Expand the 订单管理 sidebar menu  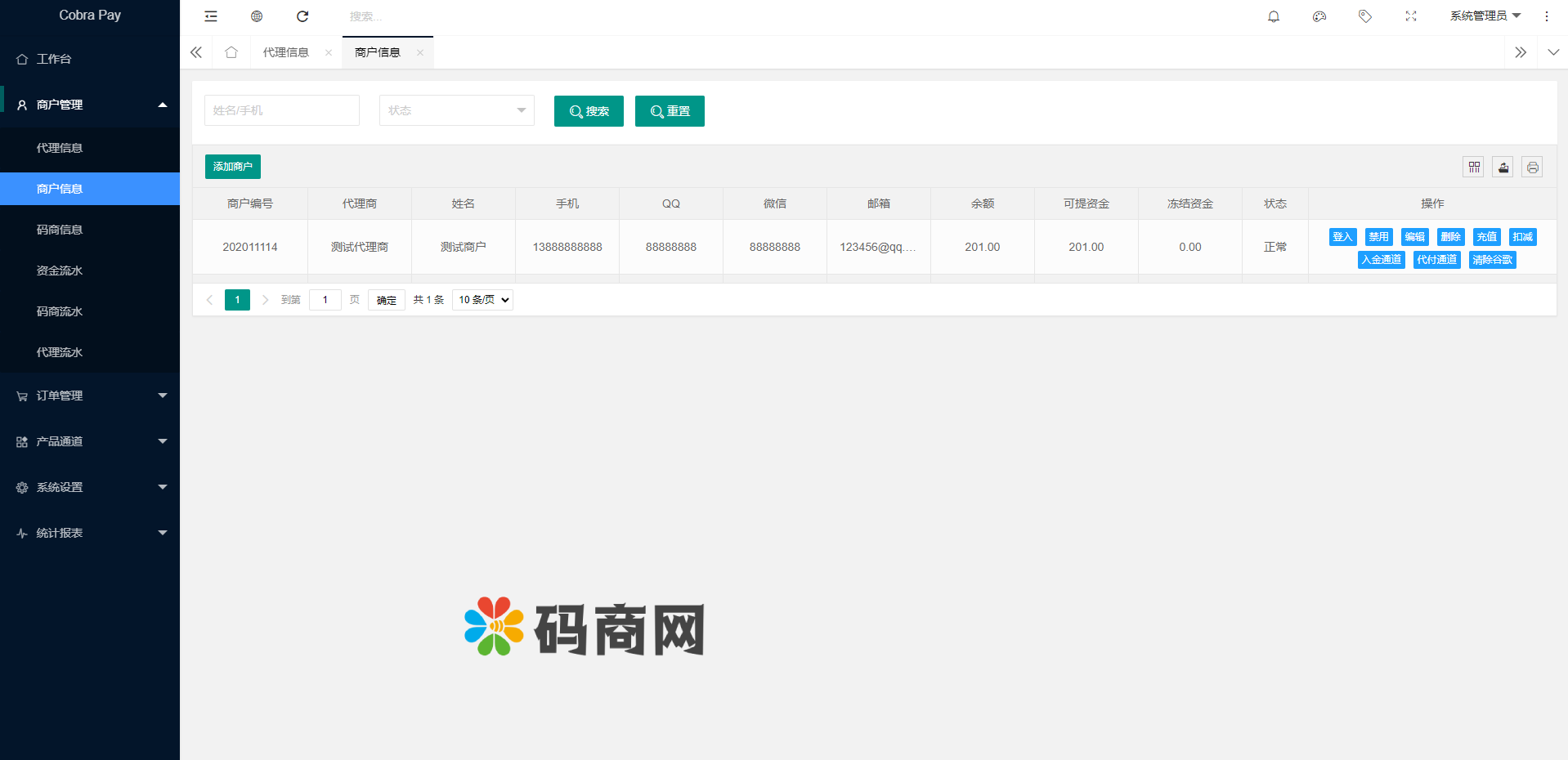pyautogui.click(x=90, y=396)
